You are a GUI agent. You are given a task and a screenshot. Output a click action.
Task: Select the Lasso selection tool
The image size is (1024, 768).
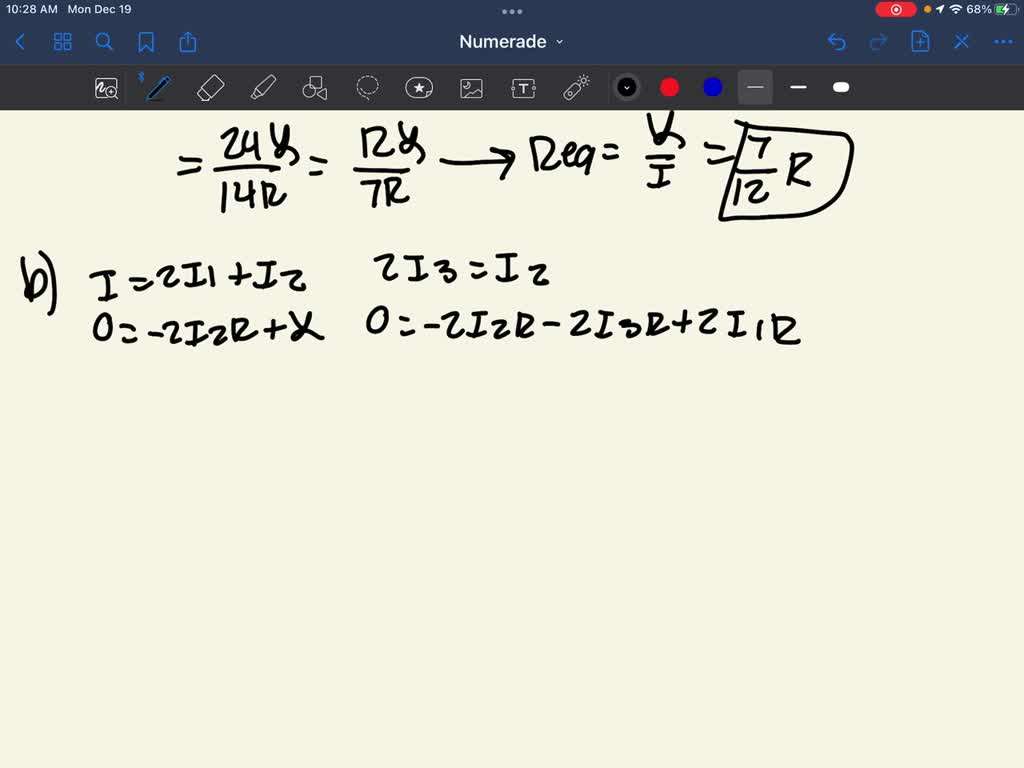367,88
